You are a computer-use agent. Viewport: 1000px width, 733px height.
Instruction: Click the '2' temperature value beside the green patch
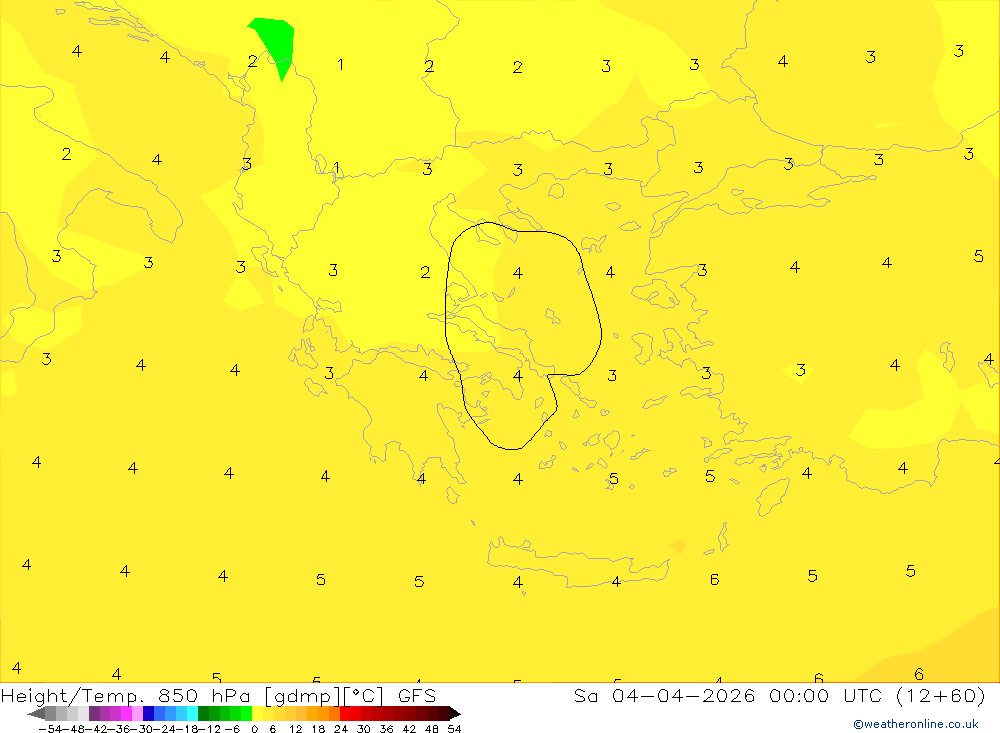[253, 61]
